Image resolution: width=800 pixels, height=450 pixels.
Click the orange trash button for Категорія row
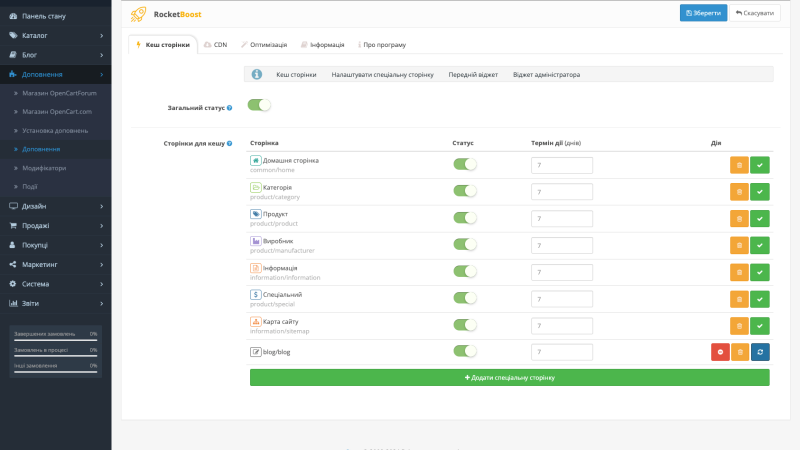739,192
